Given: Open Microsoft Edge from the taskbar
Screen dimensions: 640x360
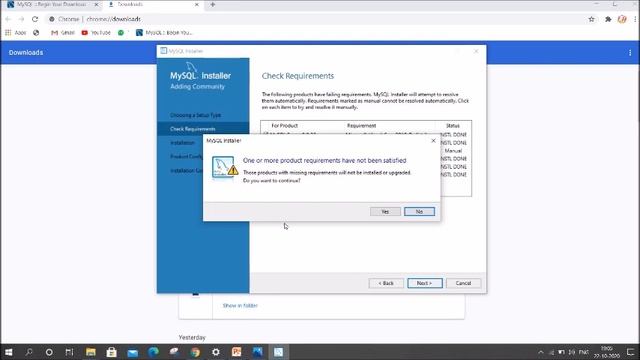Looking at the screenshot, I should 153,352.
